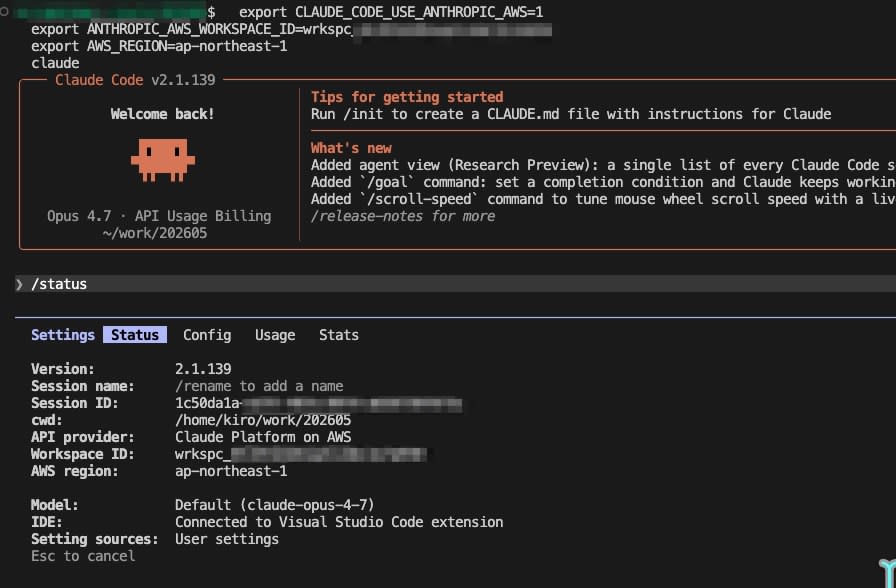Click the API provider: label
Screen dimensions: 896x588
82,437
